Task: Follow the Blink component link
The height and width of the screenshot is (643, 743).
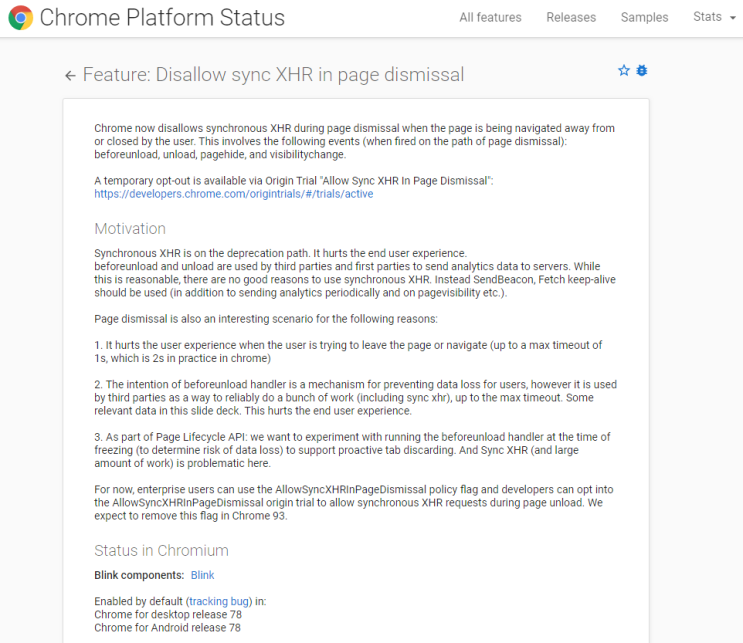Action: tap(202, 575)
